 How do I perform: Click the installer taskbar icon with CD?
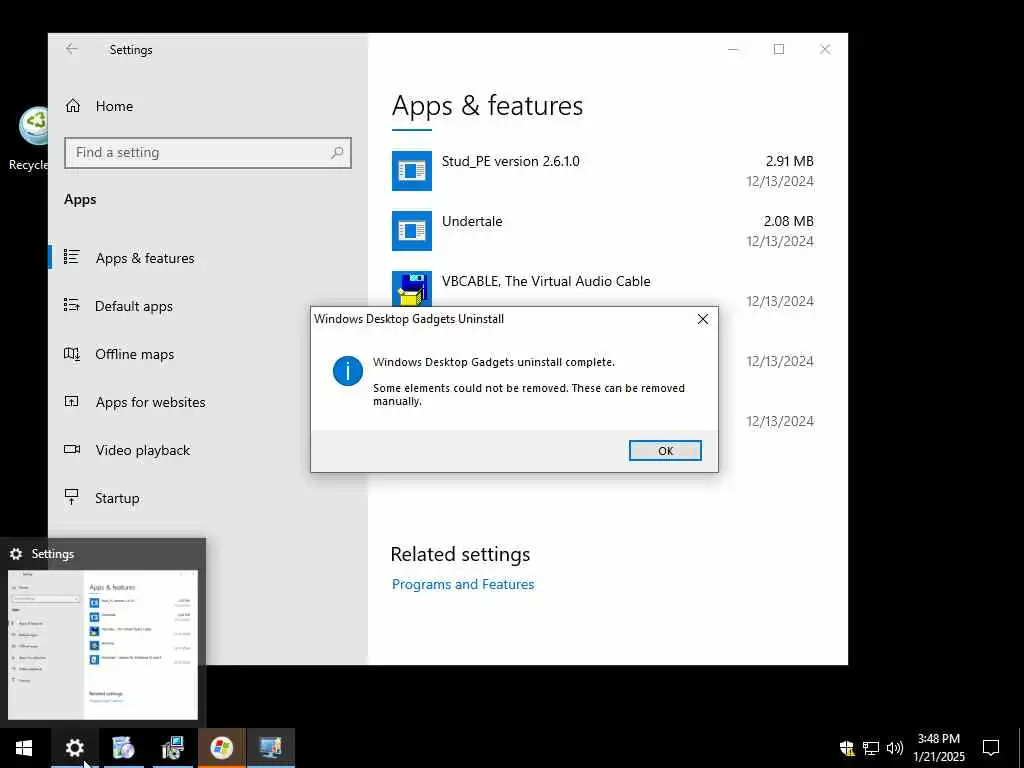point(172,748)
